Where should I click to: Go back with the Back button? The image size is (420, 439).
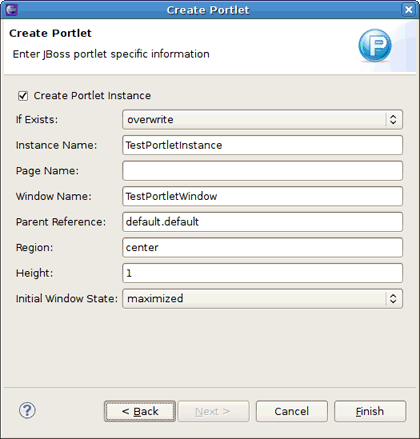[140, 411]
